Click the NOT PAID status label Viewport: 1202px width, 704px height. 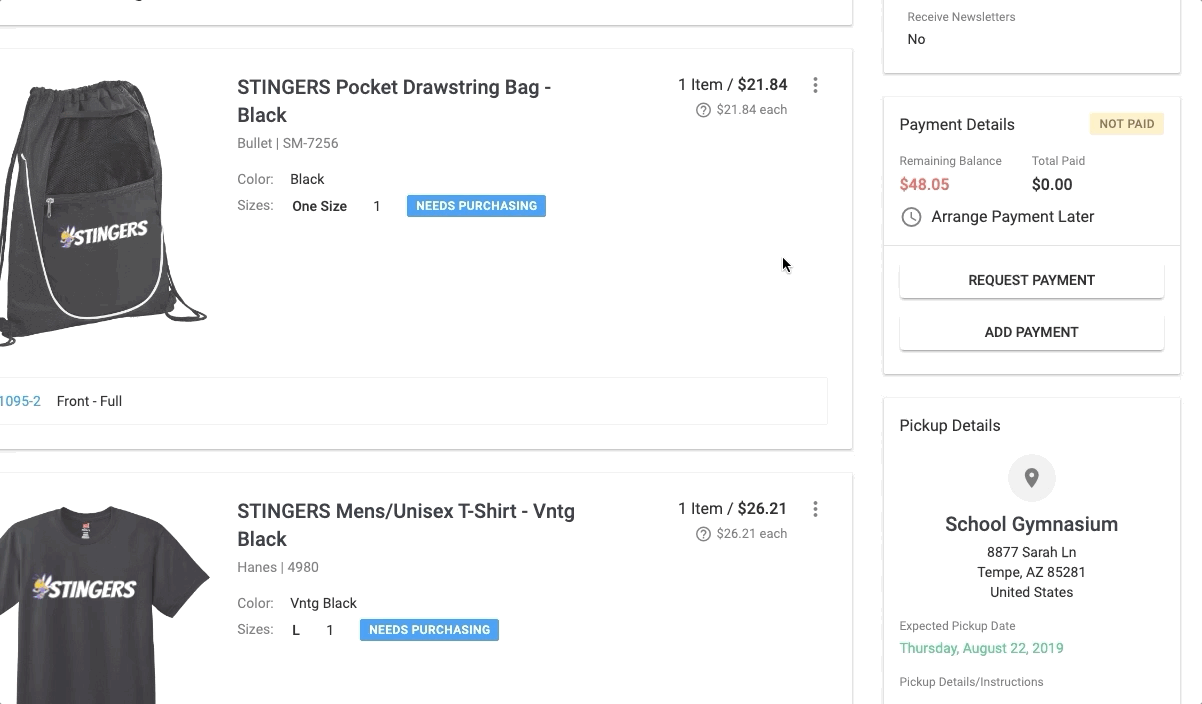(x=1126, y=124)
